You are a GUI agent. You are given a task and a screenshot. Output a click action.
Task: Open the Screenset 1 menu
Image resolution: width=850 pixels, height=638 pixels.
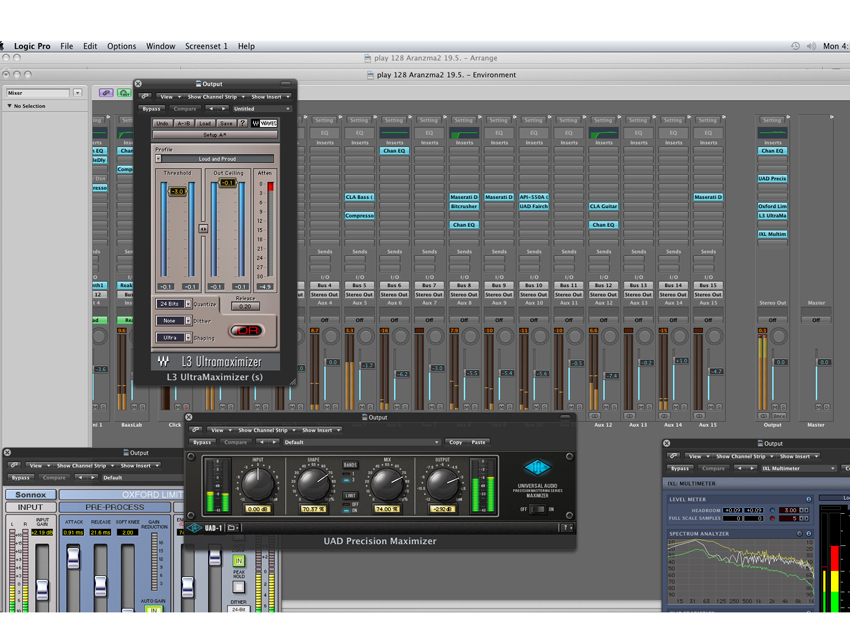206,46
